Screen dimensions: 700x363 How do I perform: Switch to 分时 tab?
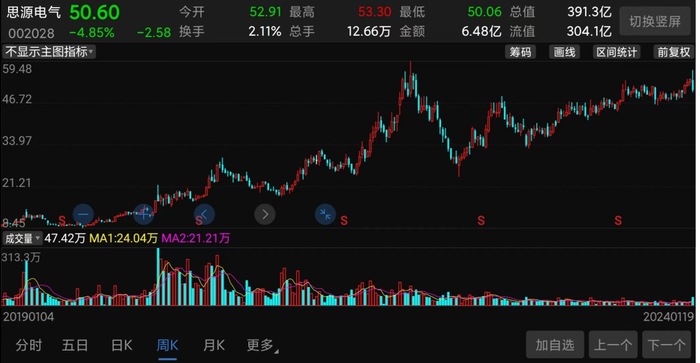pos(29,345)
